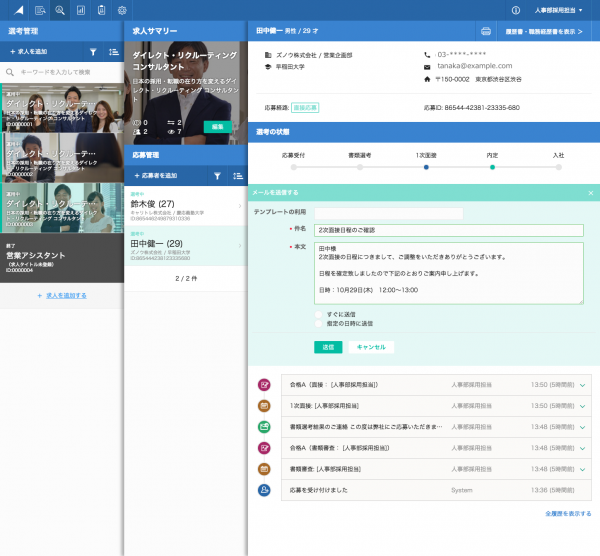Select job card ID:0000001
600x556 pixels.
coord(62,108)
